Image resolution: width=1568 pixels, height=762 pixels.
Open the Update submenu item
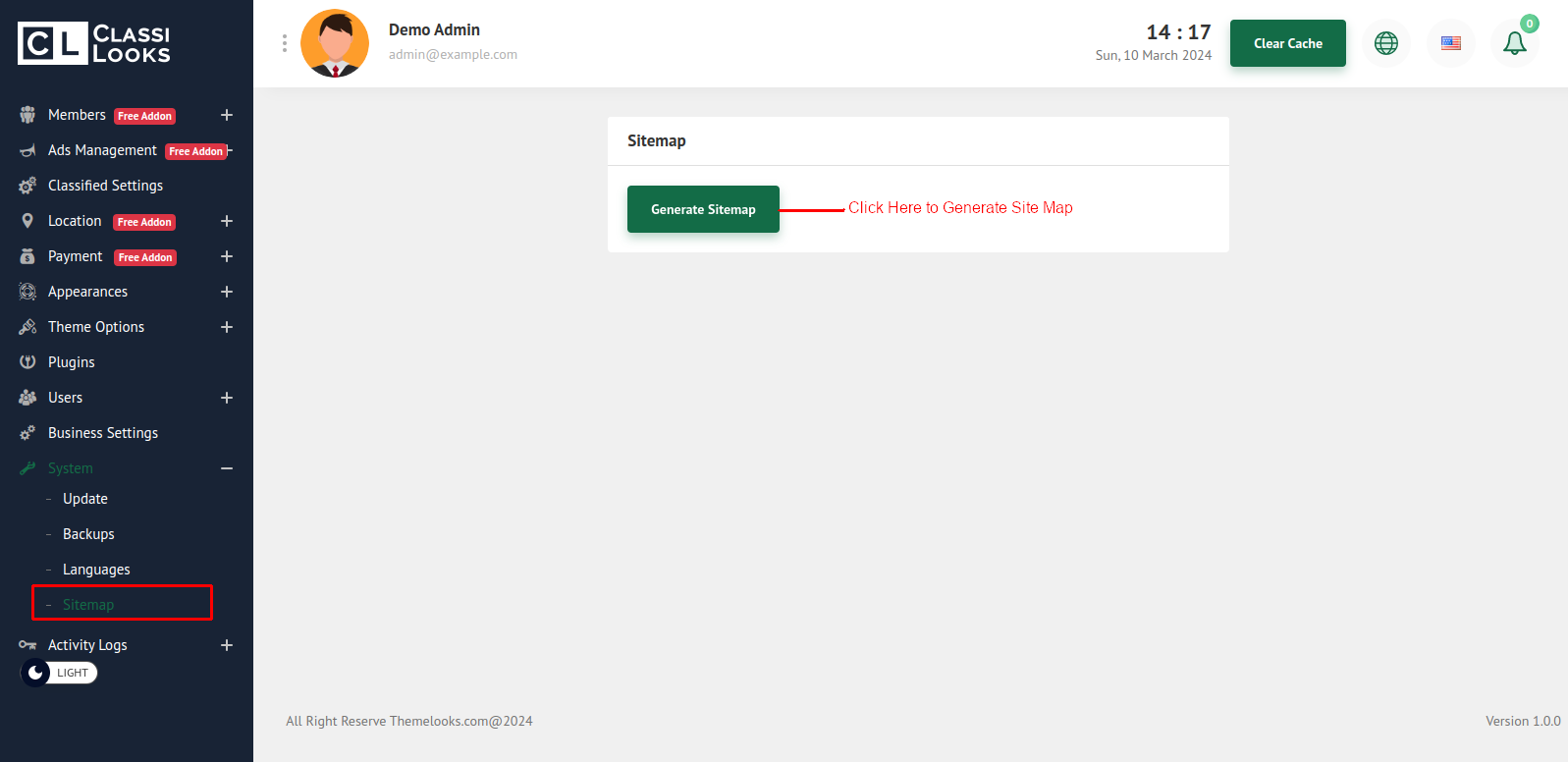click(85, 499)
